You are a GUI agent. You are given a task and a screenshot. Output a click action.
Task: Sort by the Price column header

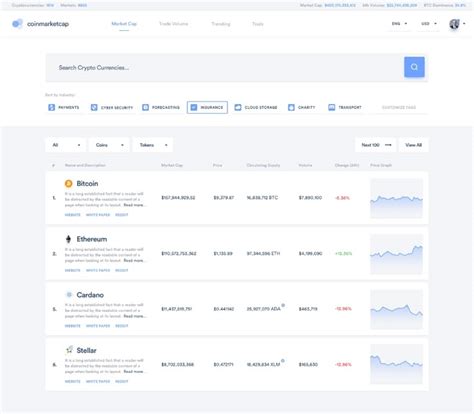coord(217,165)
